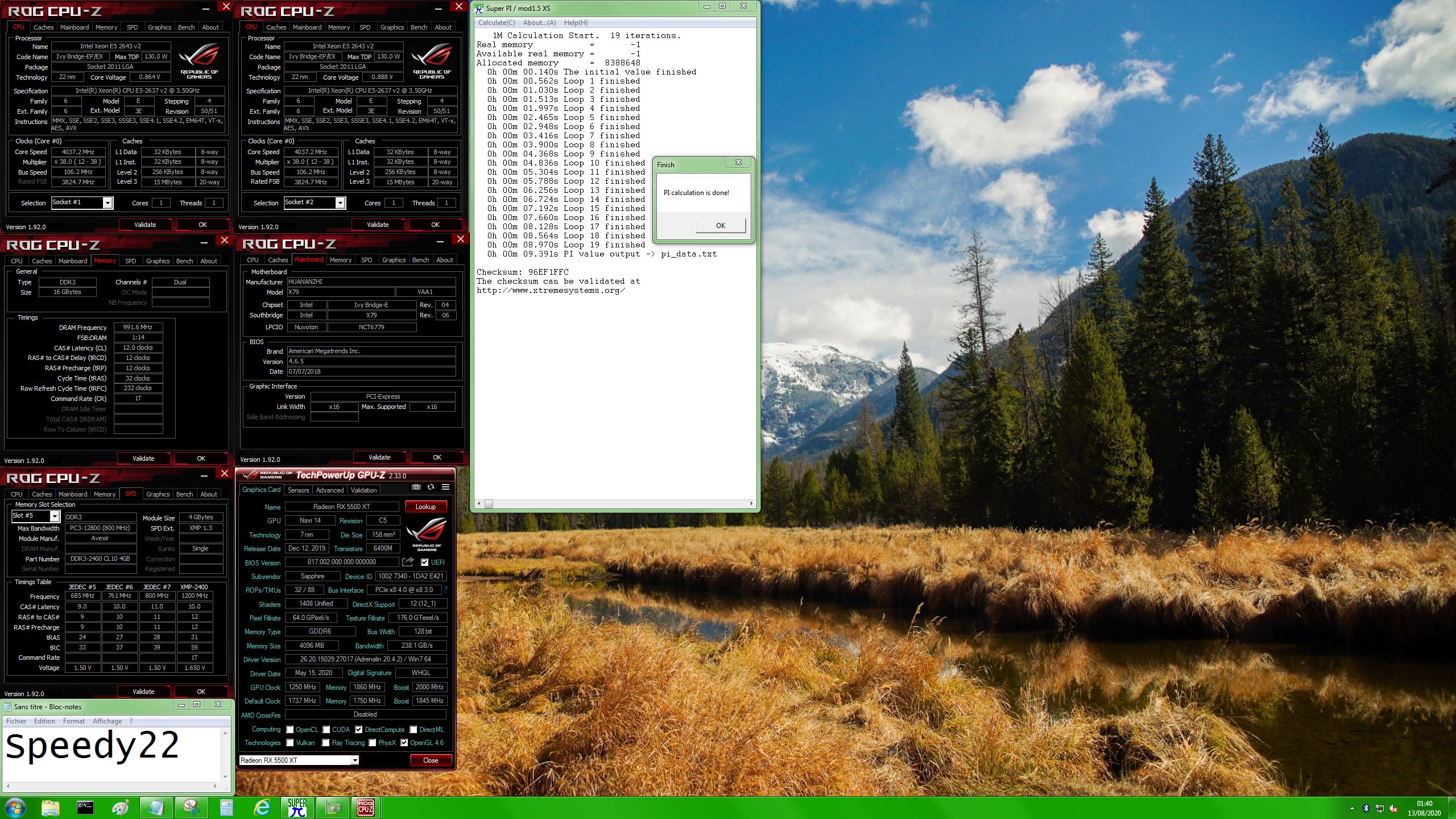The image size is (1456, 819).
Task: Click the Notepad title bar icon
Action: [8, 706]
